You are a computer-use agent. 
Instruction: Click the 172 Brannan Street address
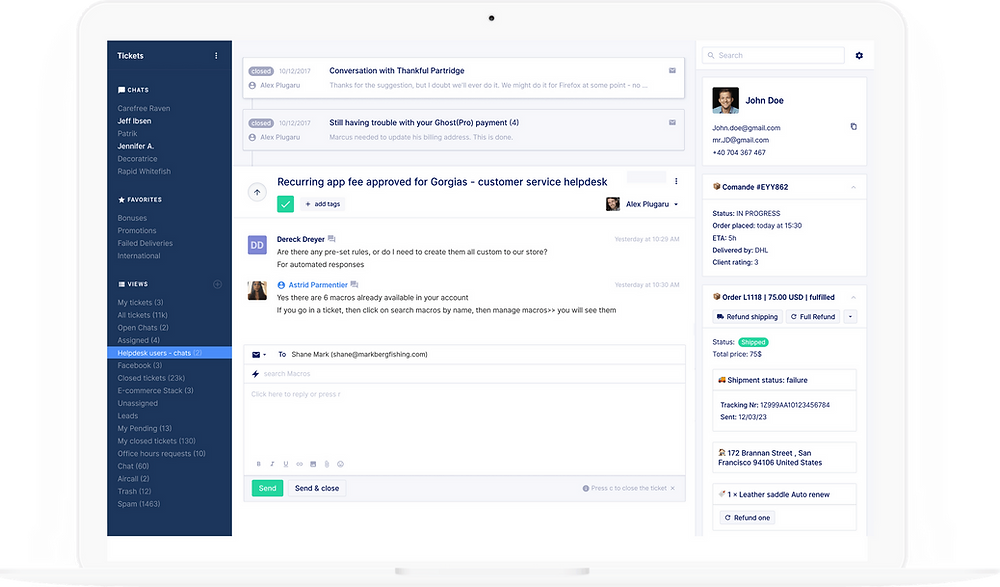tap(770, 457)
